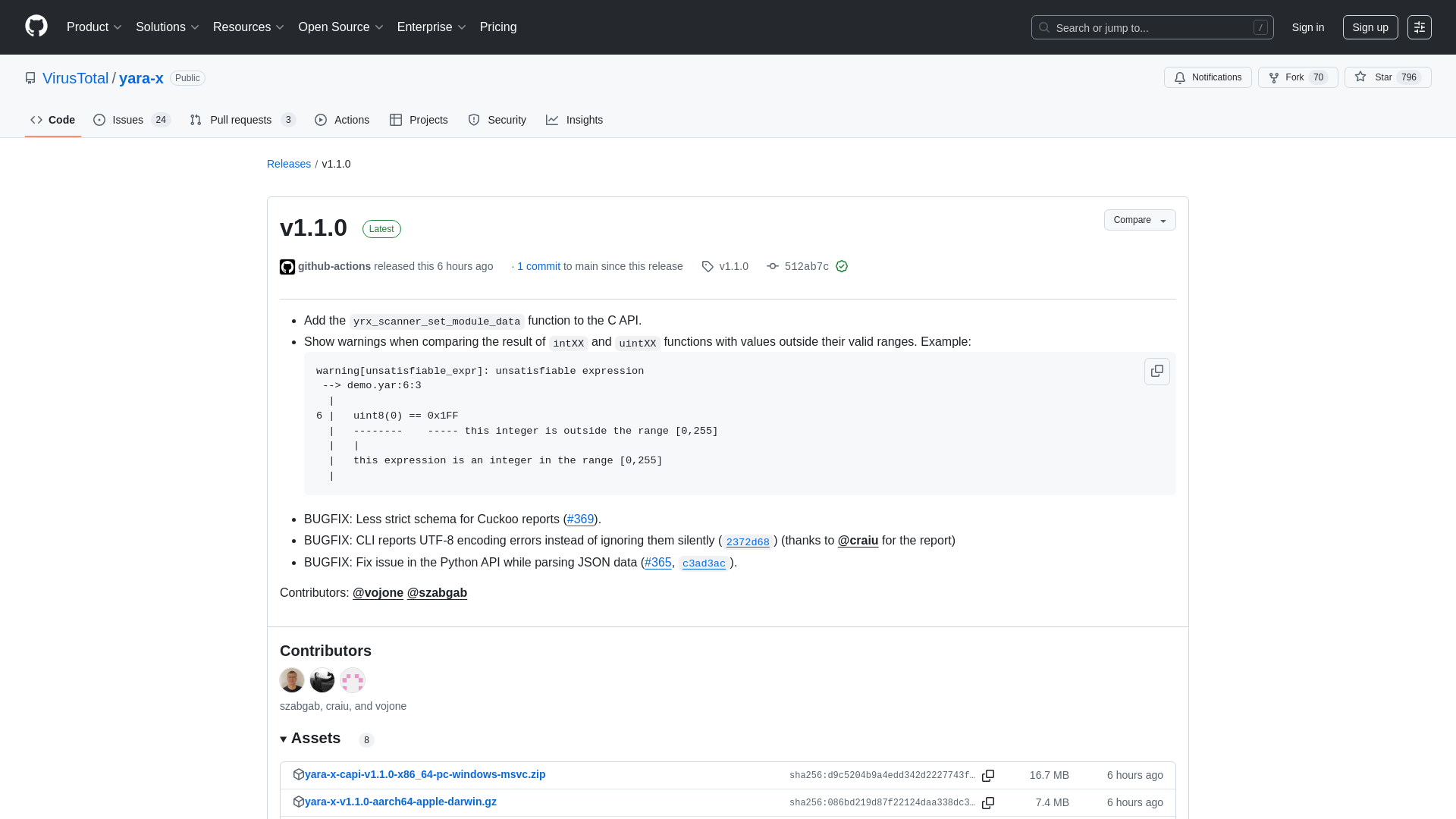1456x819 pixels.
Task: Switch to the Projects tab
Action: tap(419, 120)
